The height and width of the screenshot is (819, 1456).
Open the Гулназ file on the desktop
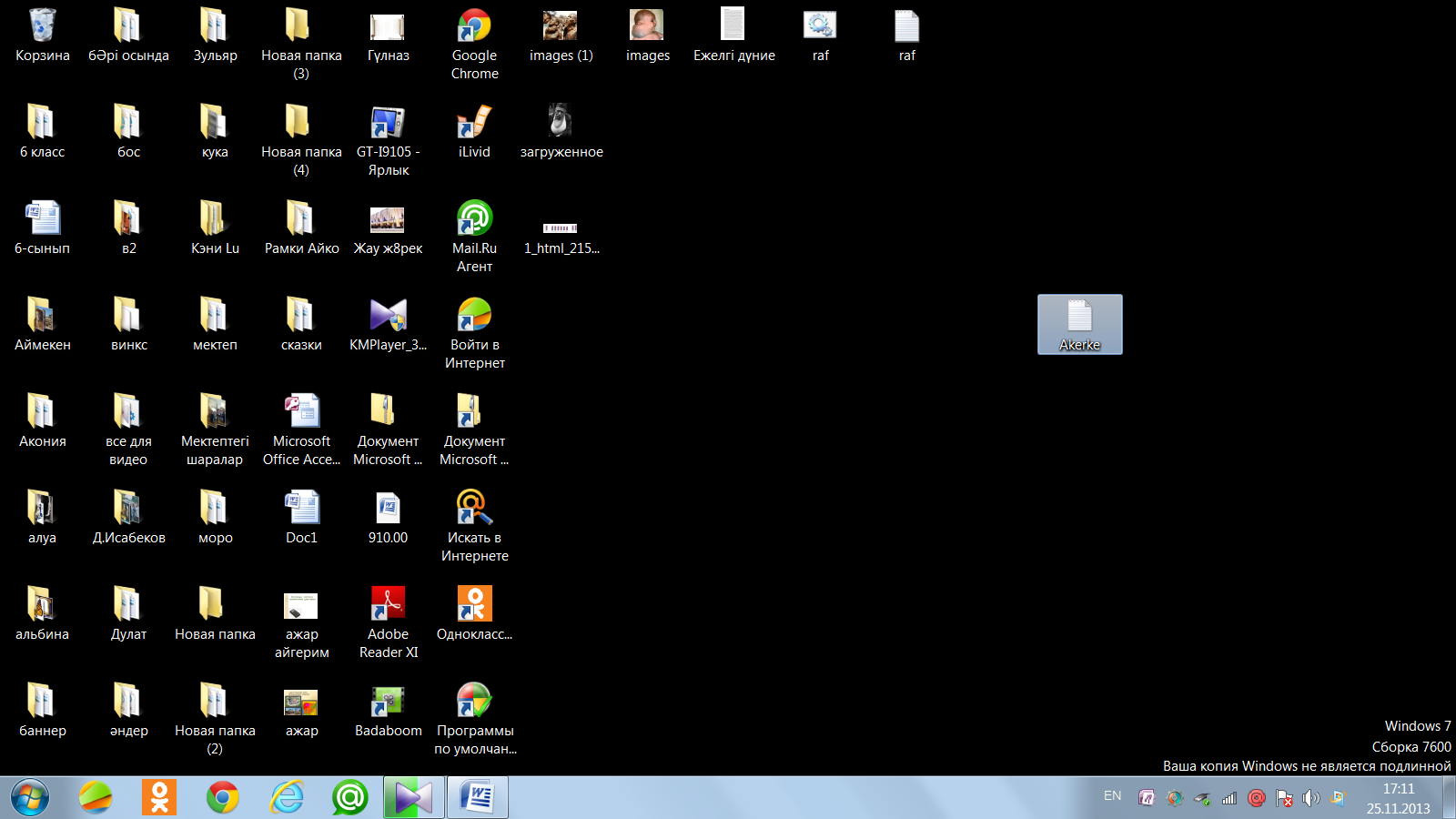(x=388, y=36)
